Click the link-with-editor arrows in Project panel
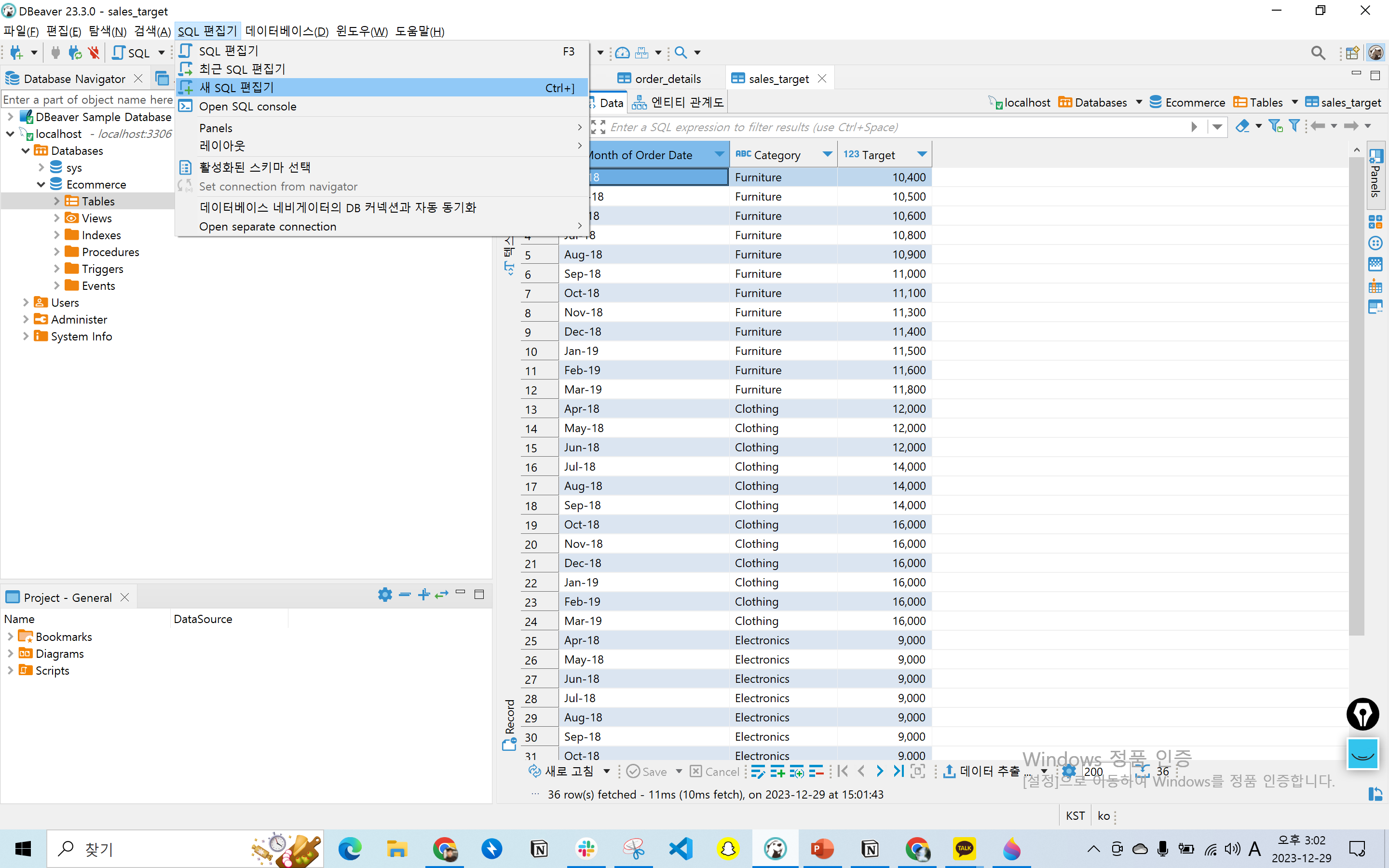Screen dimensions: 1389x868 click(441, 595)
